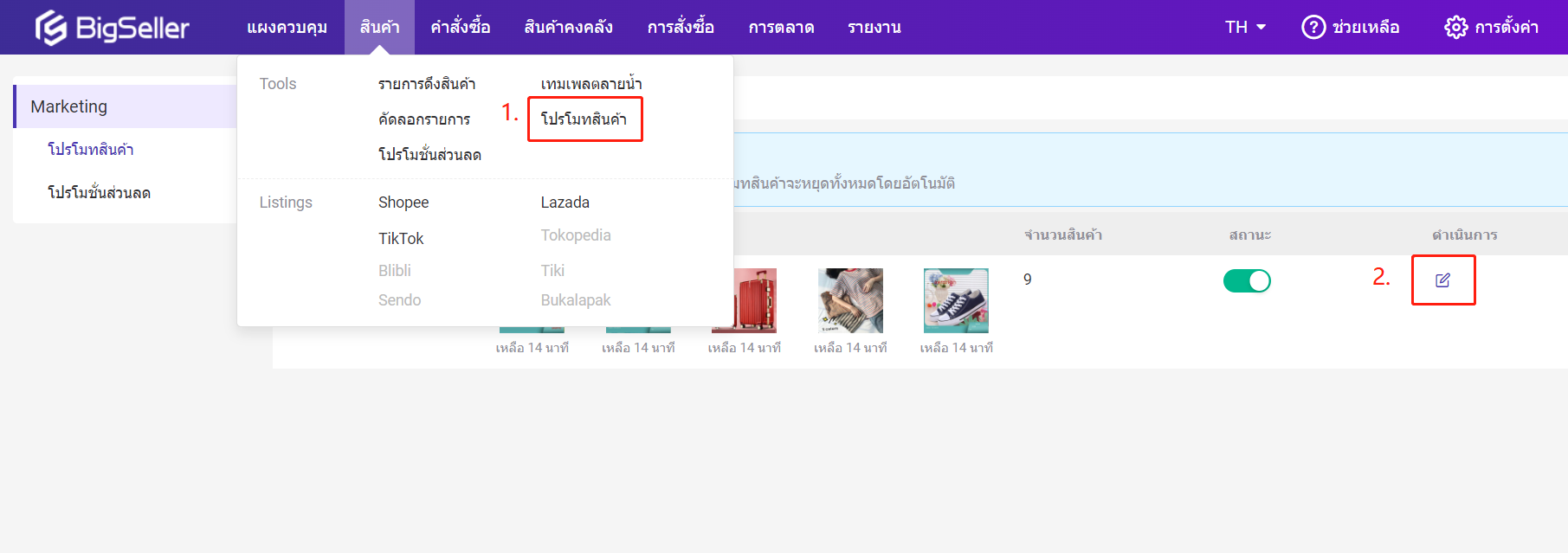Image resolution: width=1568 pixels, height=553 pixels.
Task: Go to the แผงควบคุม dashboard tab
Action: (x=287, y=28)
